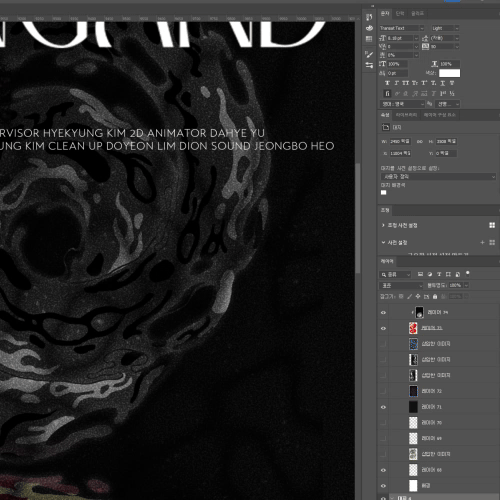Open the History panel icon

tap(369, 17)
